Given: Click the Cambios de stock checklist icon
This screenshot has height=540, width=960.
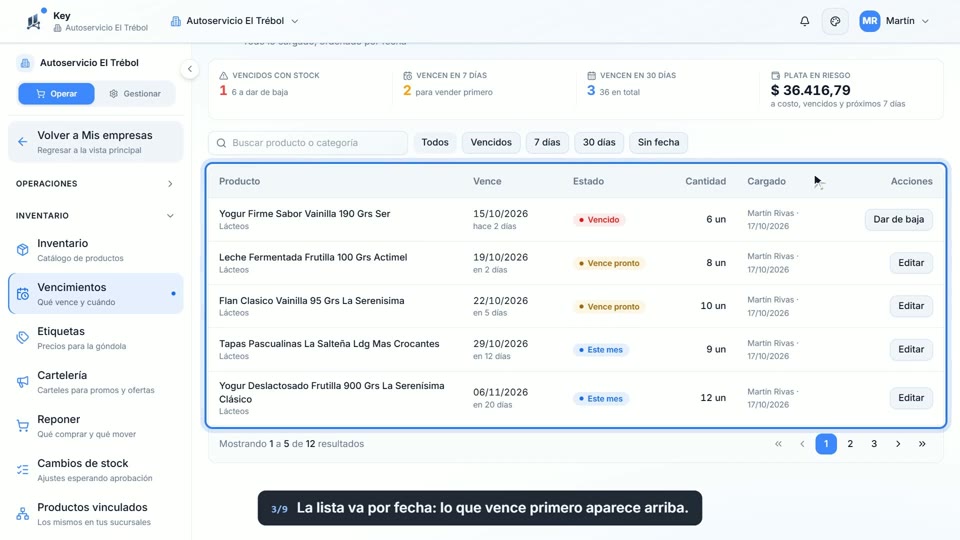Looking at the screenshot, I should 23,470.
